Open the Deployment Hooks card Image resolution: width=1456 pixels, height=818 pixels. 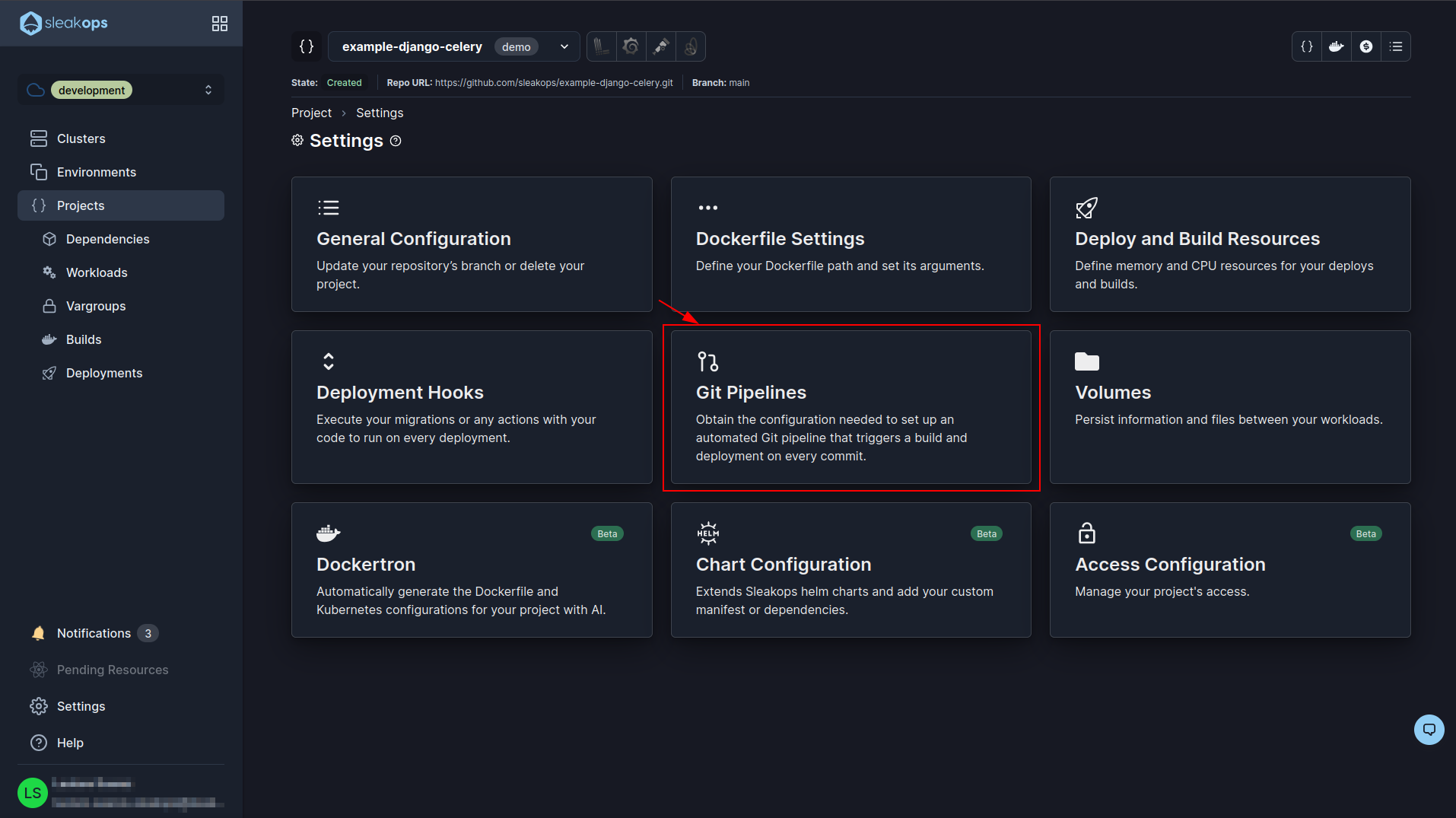point(472,407)
